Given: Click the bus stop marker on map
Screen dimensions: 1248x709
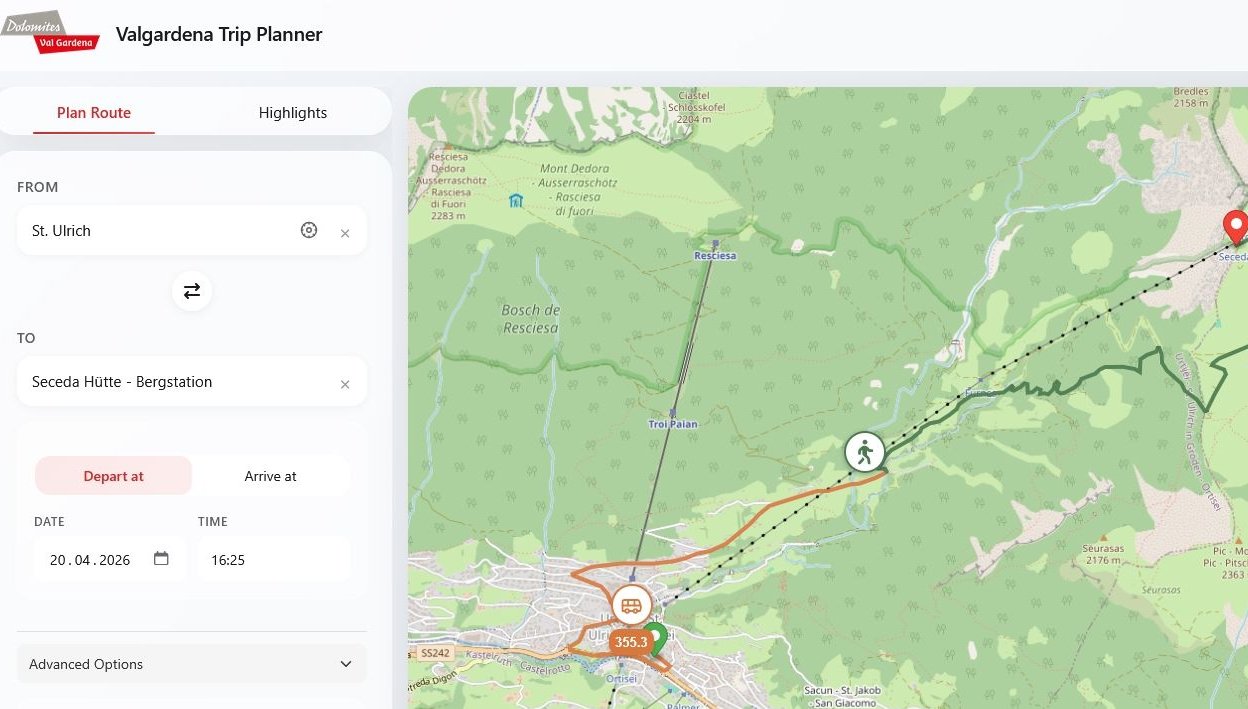Looking at the screenshot, I should point(631,605).
